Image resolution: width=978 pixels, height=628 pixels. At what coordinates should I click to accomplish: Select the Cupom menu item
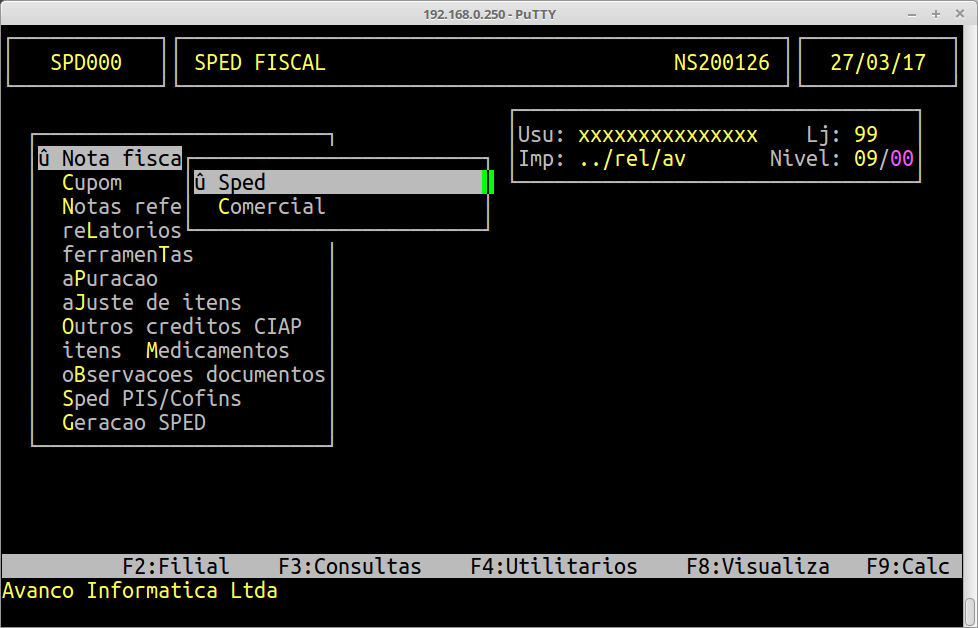[x=92, y=183]
